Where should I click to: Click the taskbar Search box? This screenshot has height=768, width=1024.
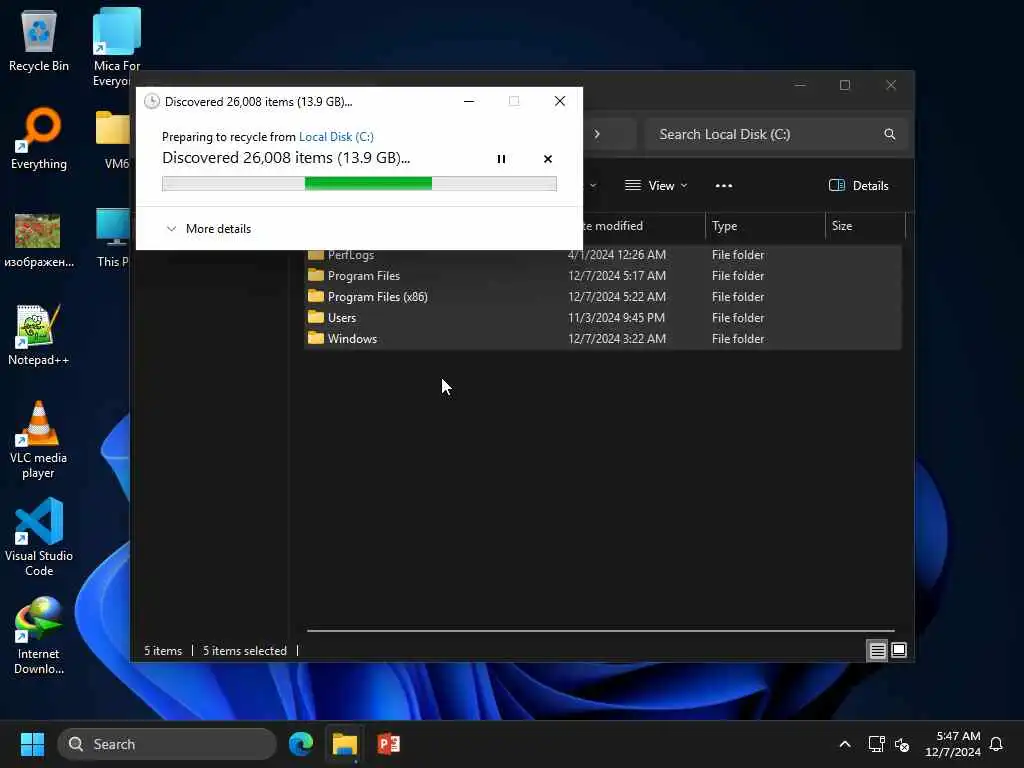pyautogui.click(x=167, y=744)
